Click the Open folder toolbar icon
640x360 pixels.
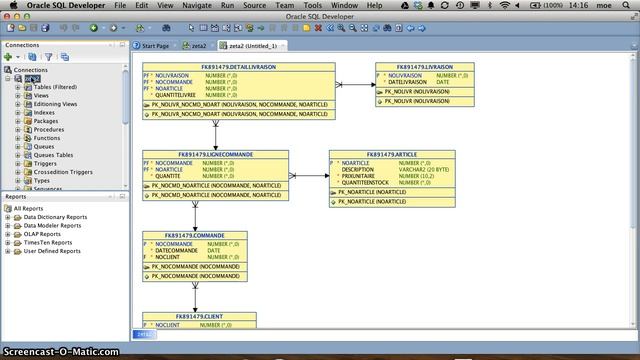tap(22, 28)
